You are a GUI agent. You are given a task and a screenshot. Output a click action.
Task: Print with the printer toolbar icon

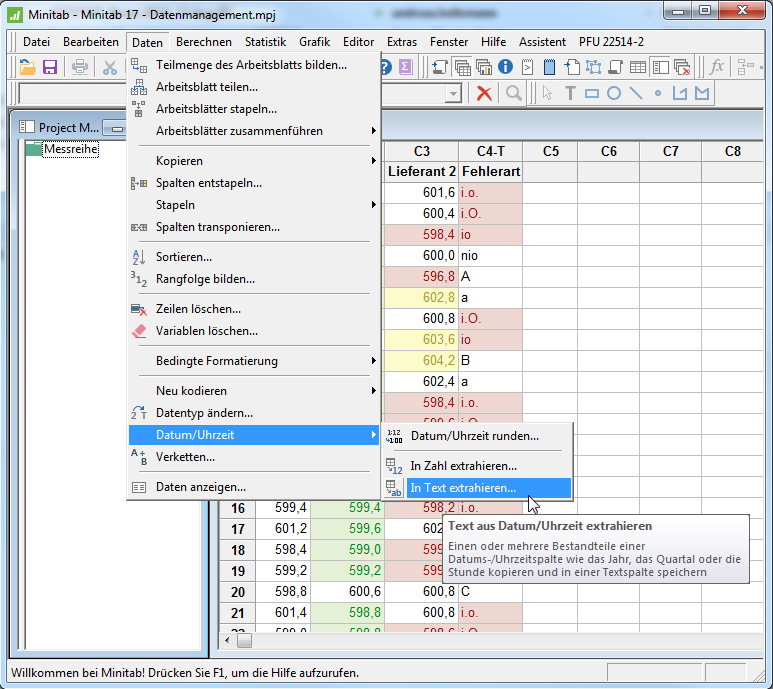pyautogui.click(x=79, y=67)
